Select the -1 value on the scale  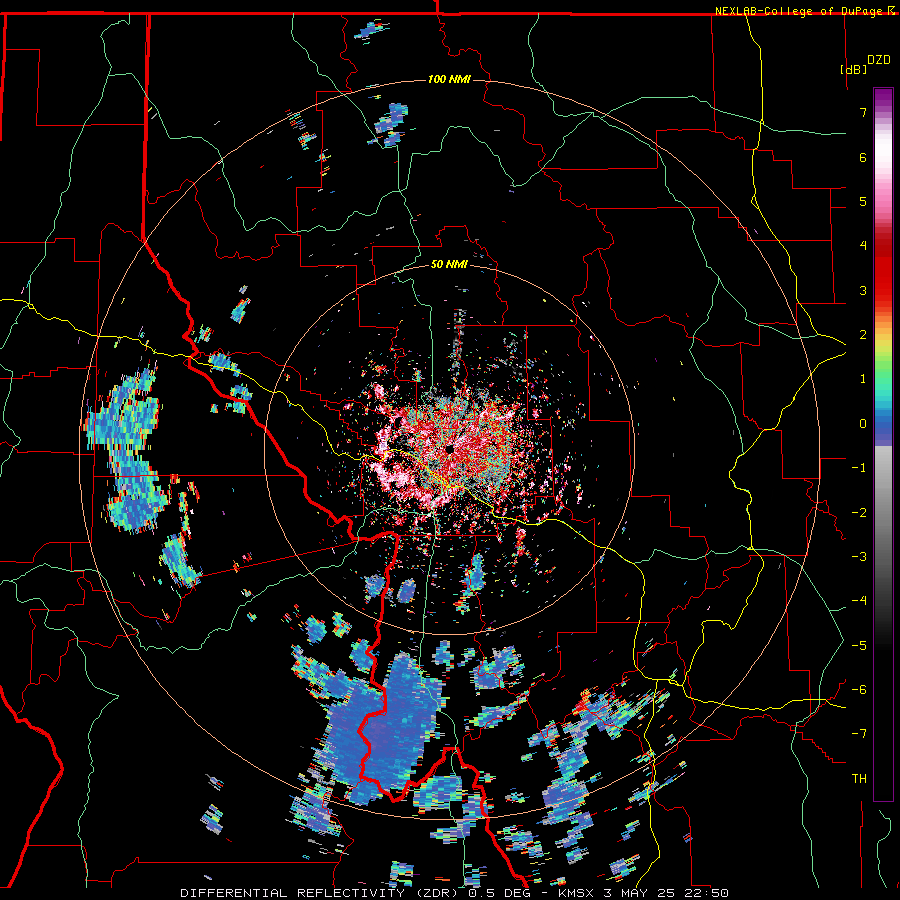click(859, 468)
